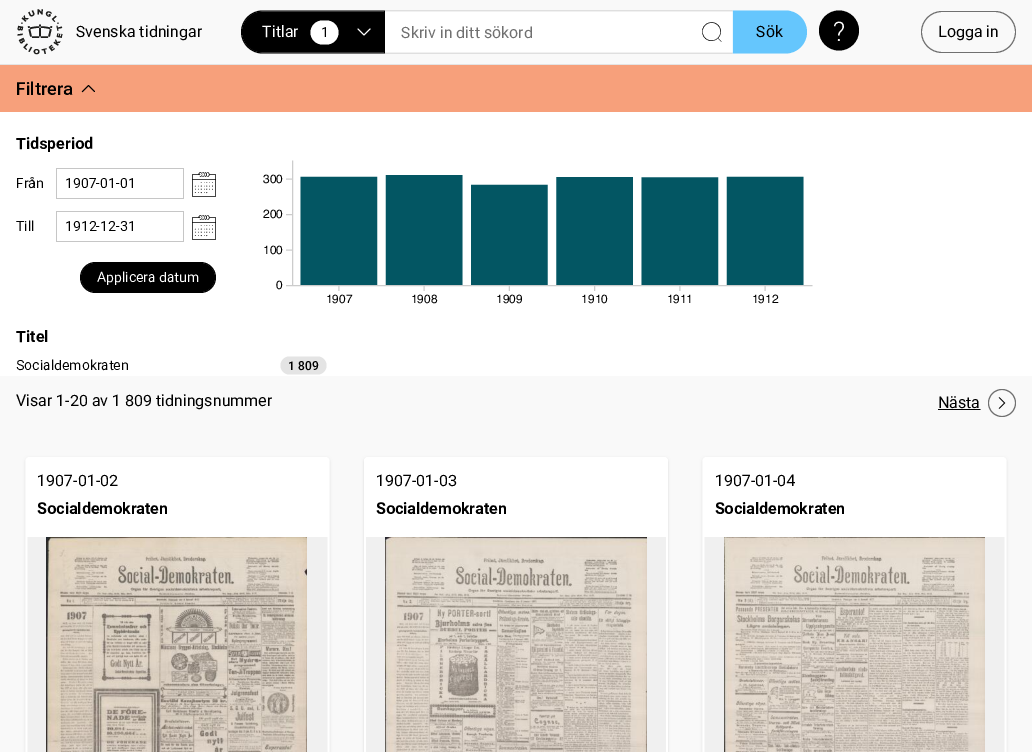The width and height of the screenshot is (1032, 752).
Task: Click Socialdemokraten title under 1907-01-02
Action: point(102,509)
